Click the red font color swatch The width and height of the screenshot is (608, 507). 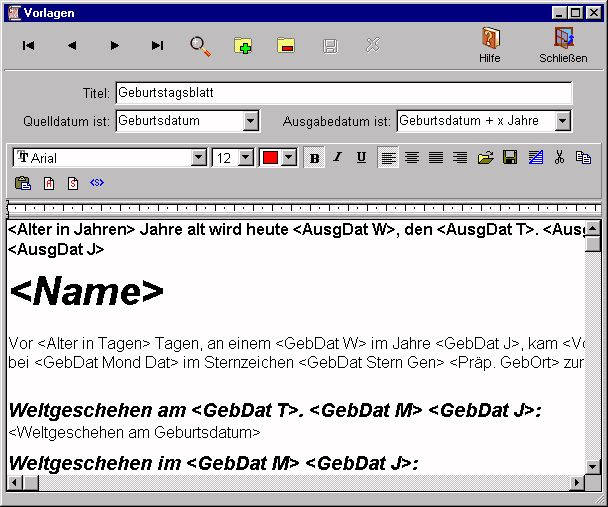click(270, 158)
